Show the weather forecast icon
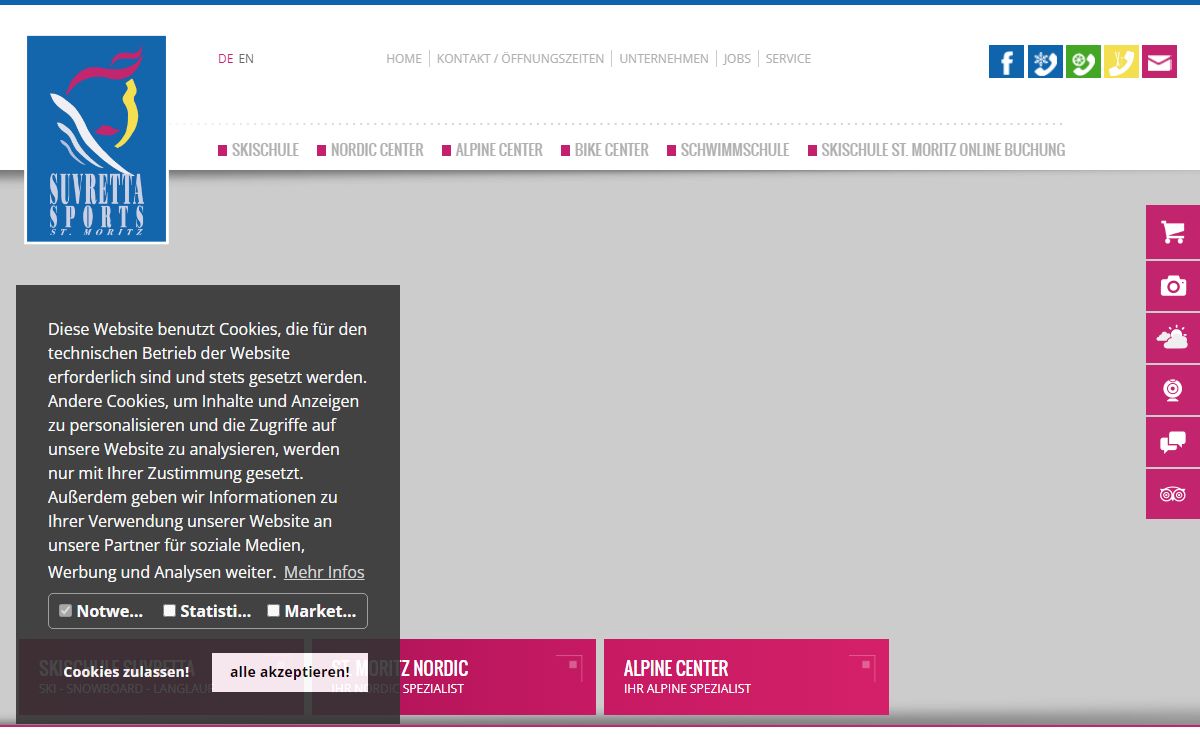 [x=1173, y=338]
